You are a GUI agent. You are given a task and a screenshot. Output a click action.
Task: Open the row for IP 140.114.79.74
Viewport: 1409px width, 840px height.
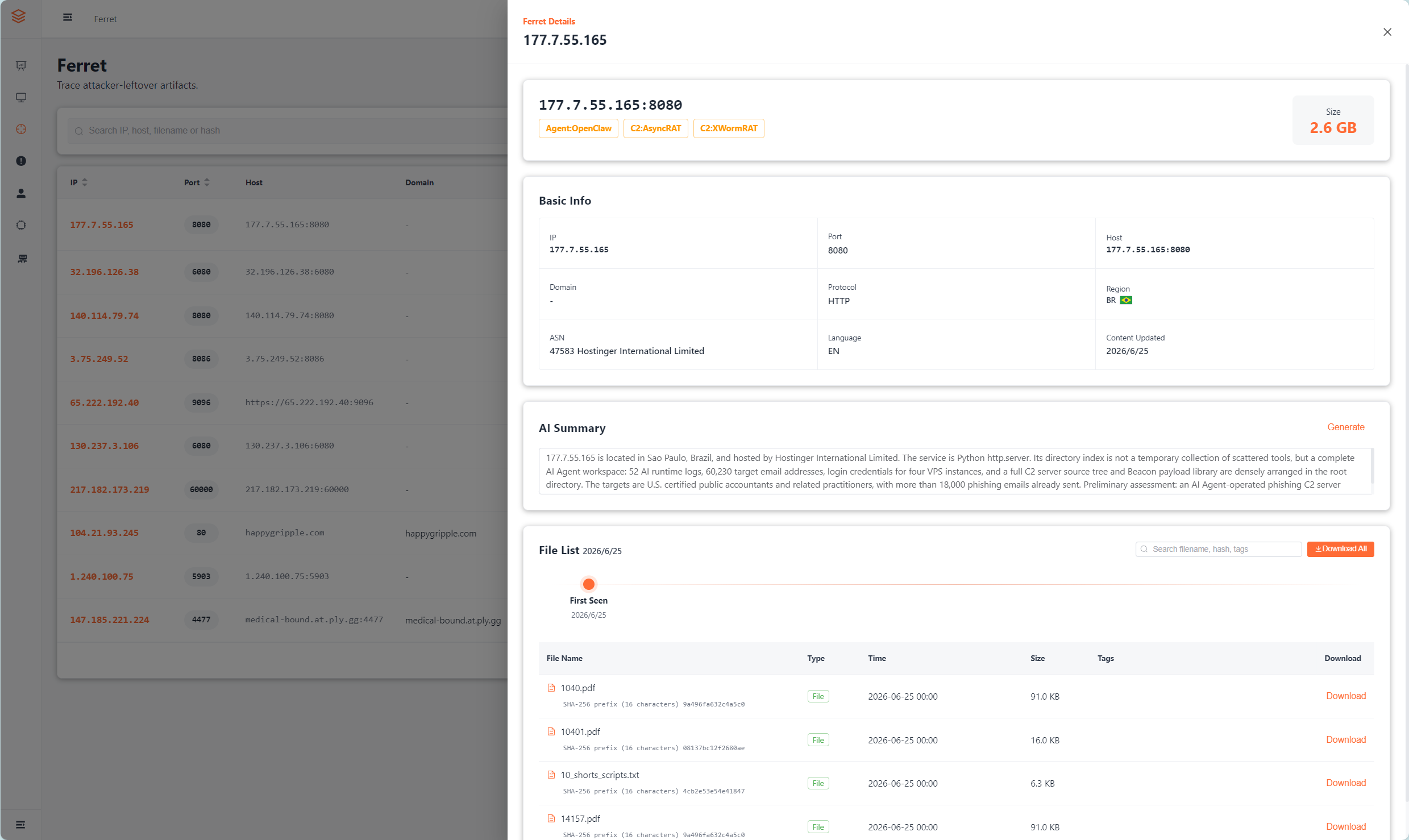coord(282,316)
